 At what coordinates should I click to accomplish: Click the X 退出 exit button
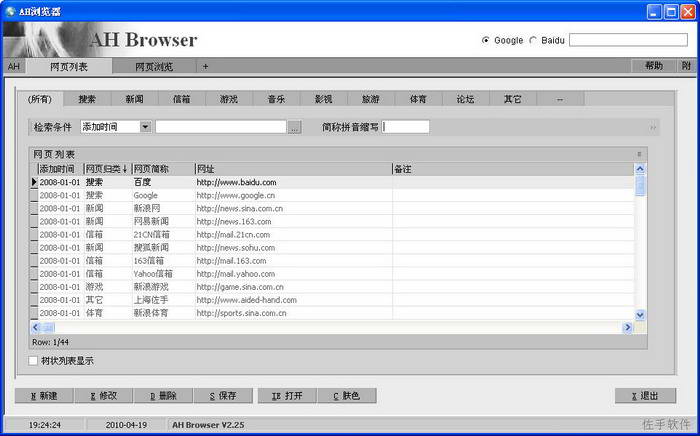(x=646, y=396)
